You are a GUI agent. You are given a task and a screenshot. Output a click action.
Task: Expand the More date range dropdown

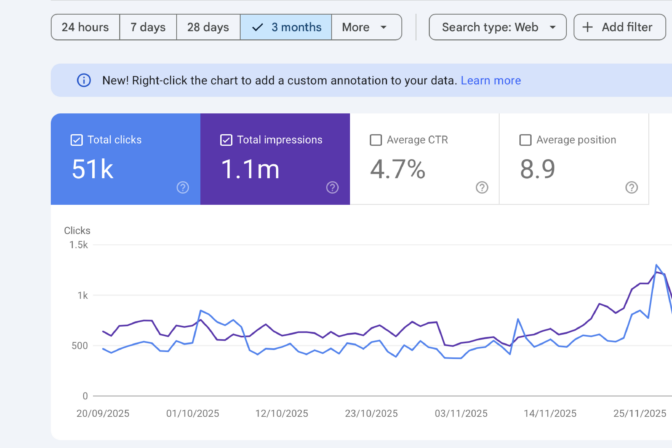click(366, 27)
